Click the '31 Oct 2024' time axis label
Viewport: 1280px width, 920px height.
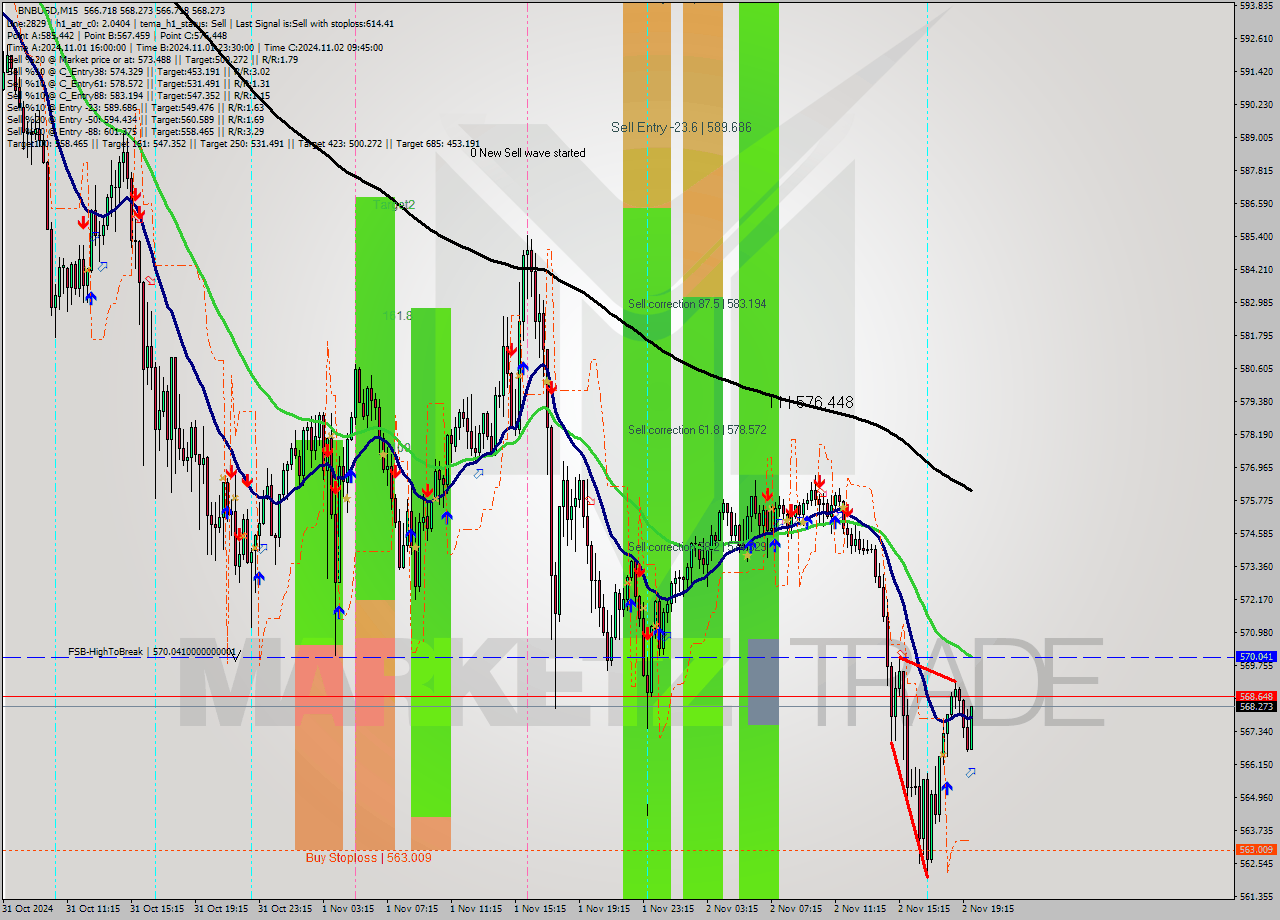coord(28,909)
